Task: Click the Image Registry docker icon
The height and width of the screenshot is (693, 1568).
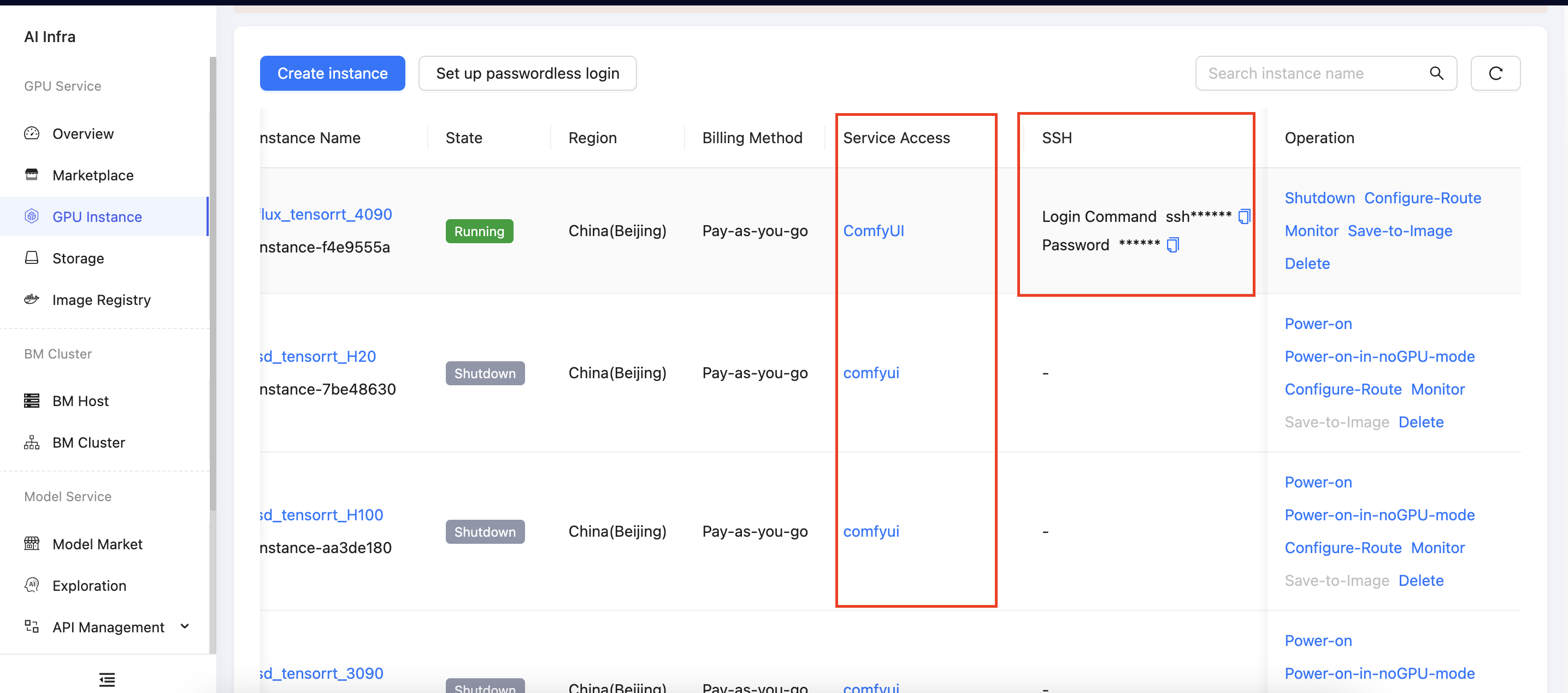Action: 32,299
